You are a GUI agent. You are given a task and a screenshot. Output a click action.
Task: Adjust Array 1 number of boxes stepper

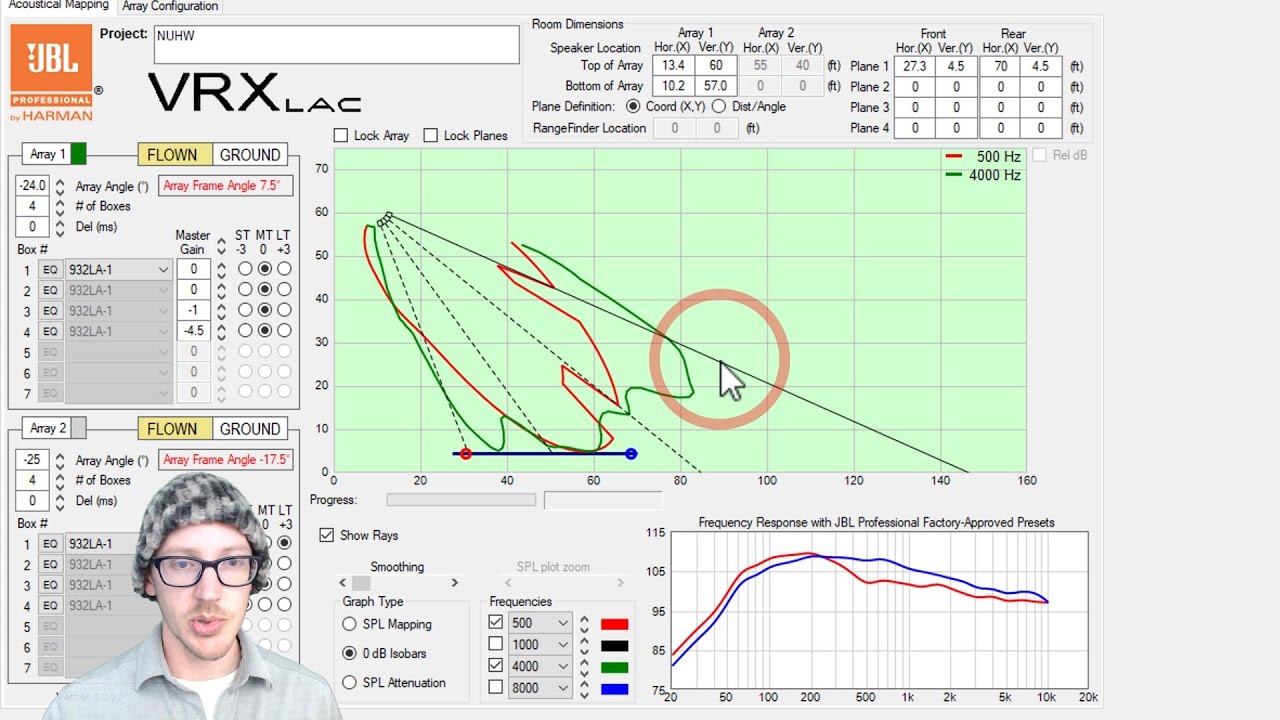click(60, 206)
